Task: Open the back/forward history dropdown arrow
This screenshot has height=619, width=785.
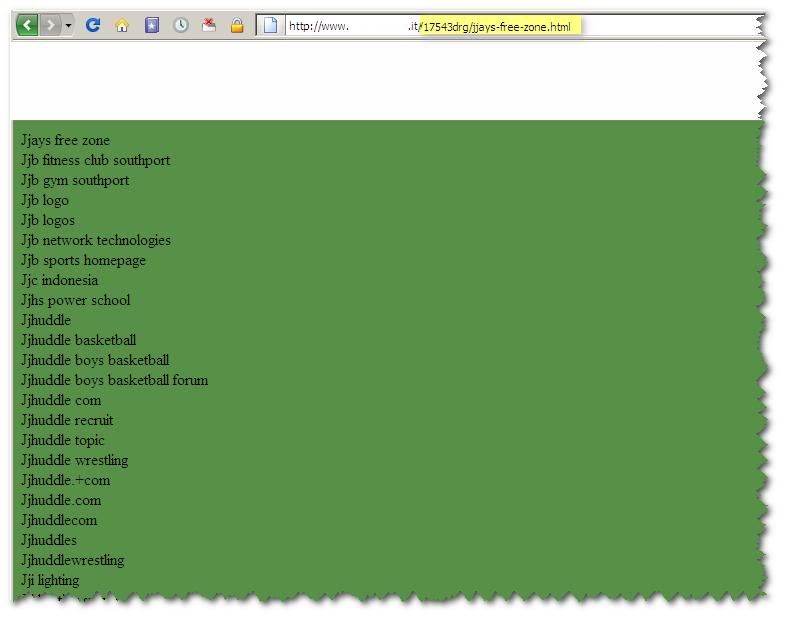Action: (x=68, y=26)
